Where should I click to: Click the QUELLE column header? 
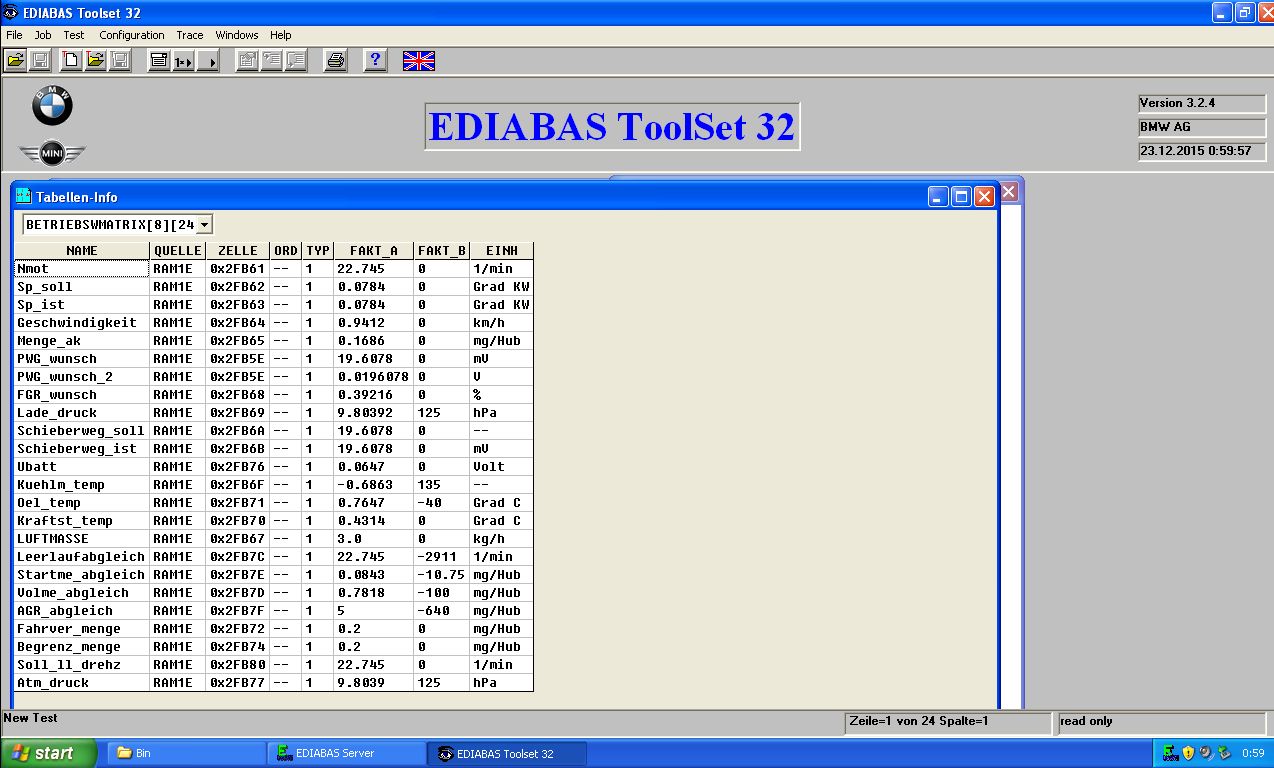(178, 251)
